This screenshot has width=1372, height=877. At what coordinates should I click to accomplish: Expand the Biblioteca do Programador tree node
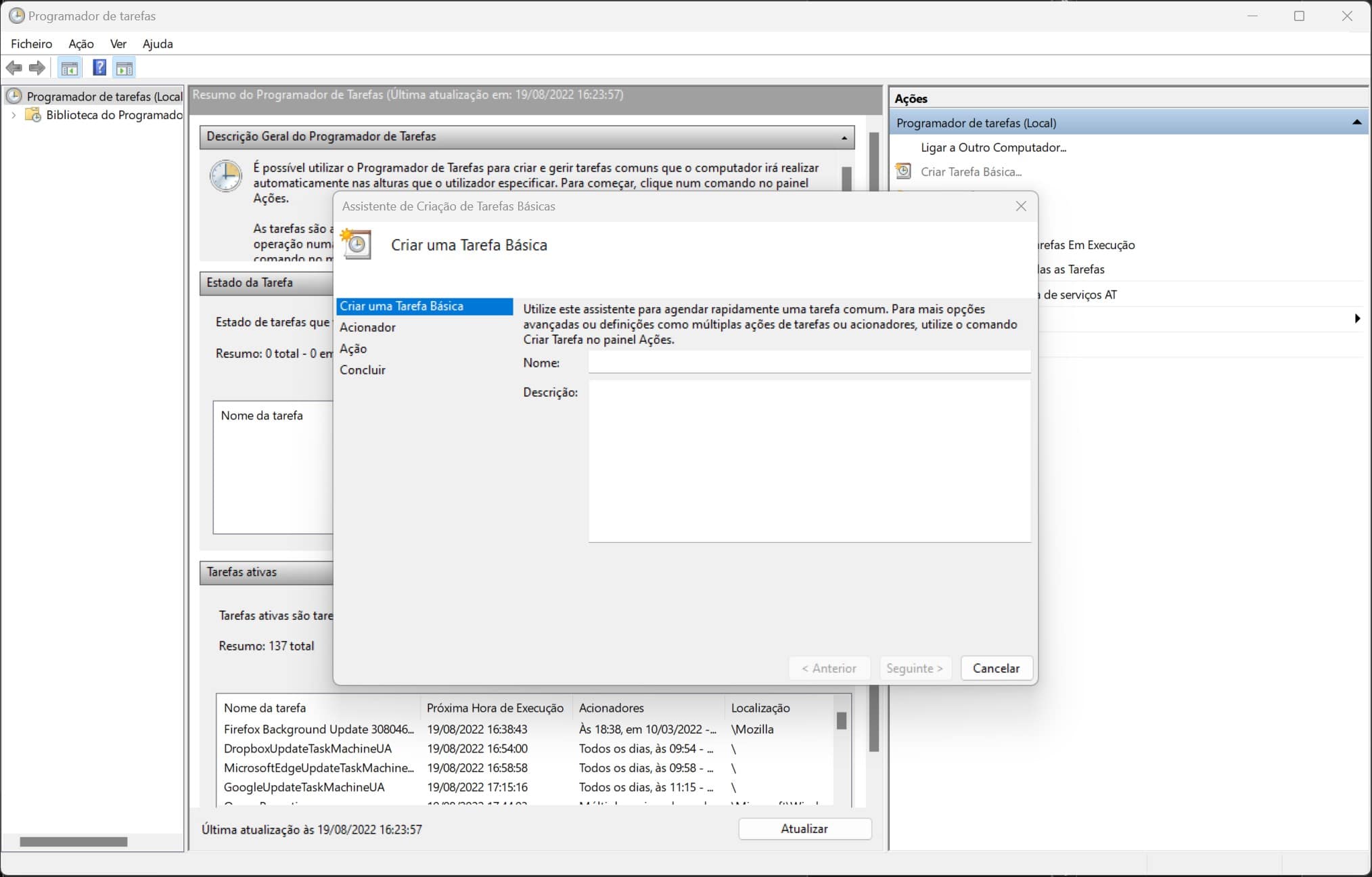(x=14, y=115)
